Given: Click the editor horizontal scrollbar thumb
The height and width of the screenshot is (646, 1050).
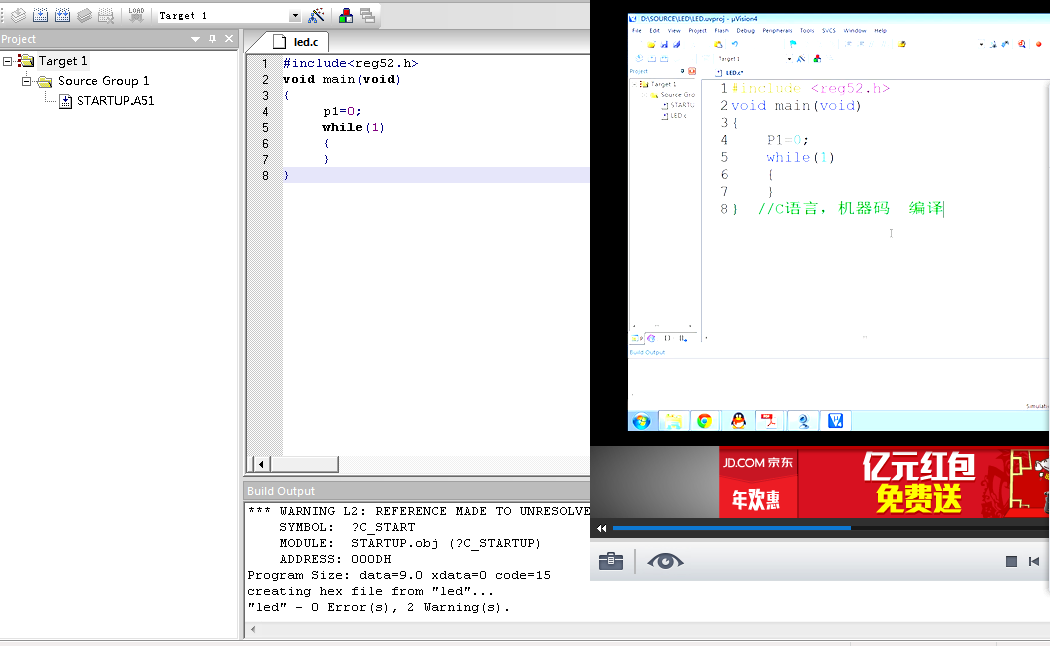Looking at the screenshot, I should (305, 464).
